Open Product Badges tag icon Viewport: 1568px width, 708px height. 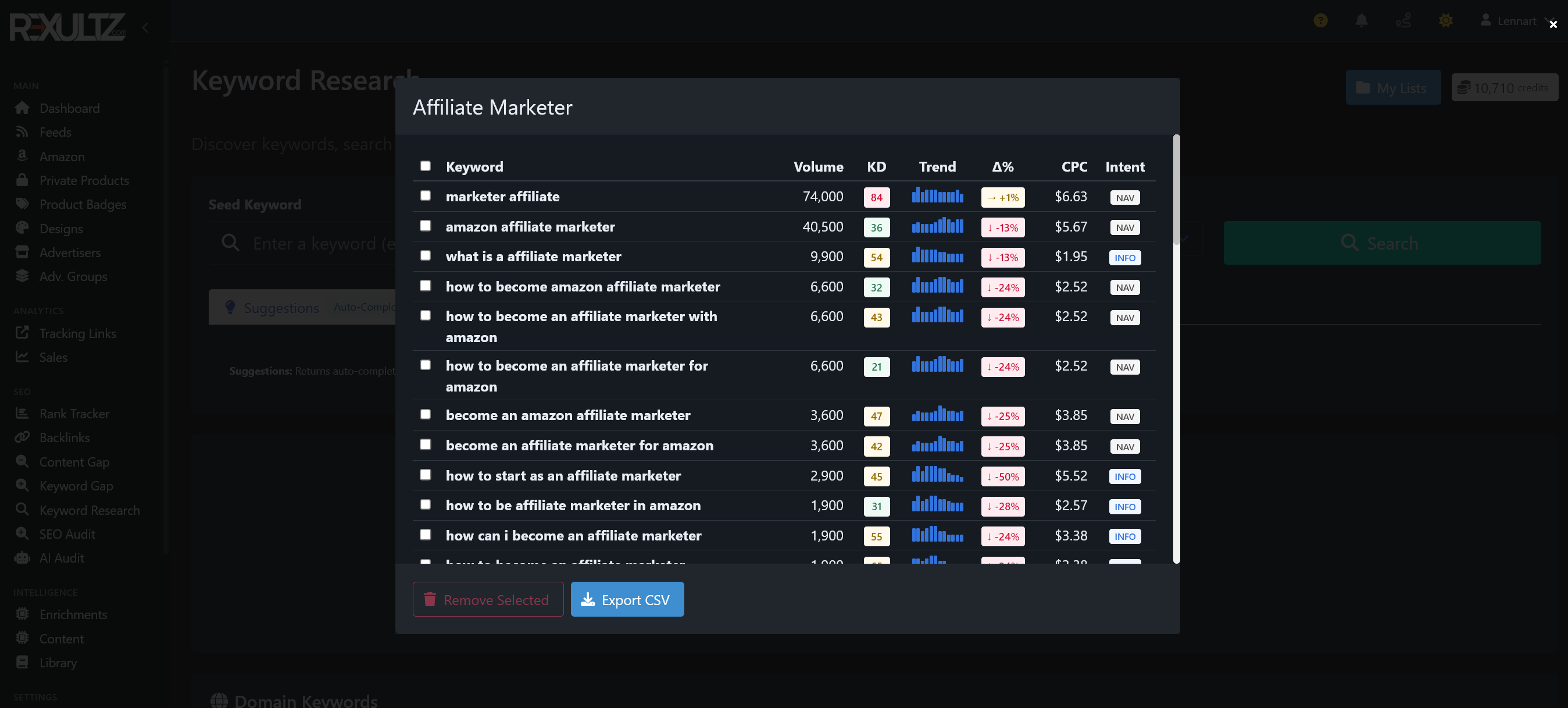pos(22,204)
